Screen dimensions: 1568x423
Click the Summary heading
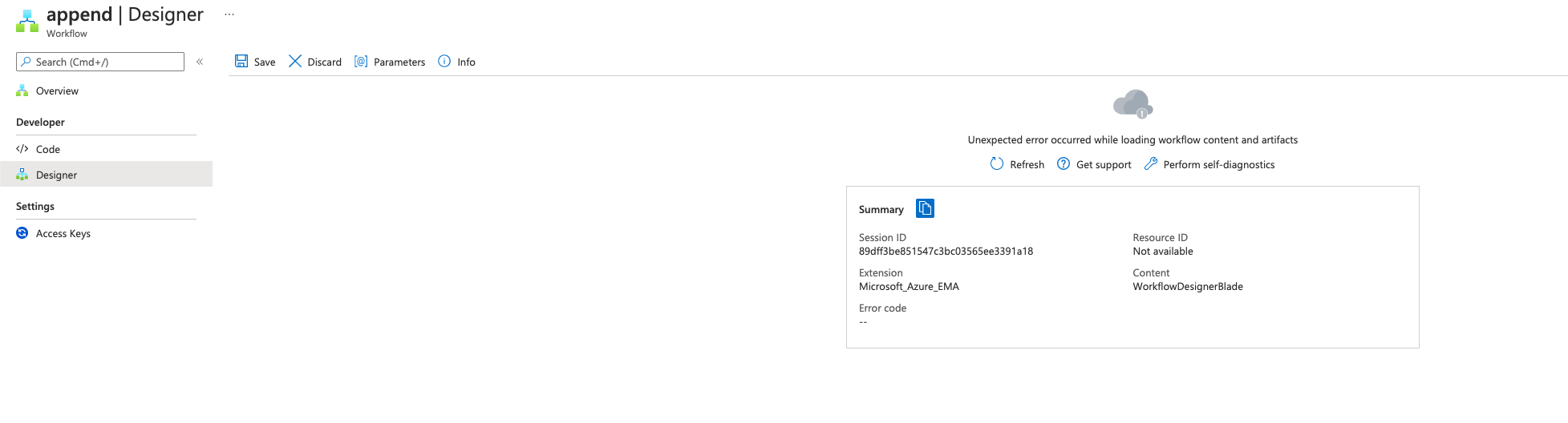881,209
